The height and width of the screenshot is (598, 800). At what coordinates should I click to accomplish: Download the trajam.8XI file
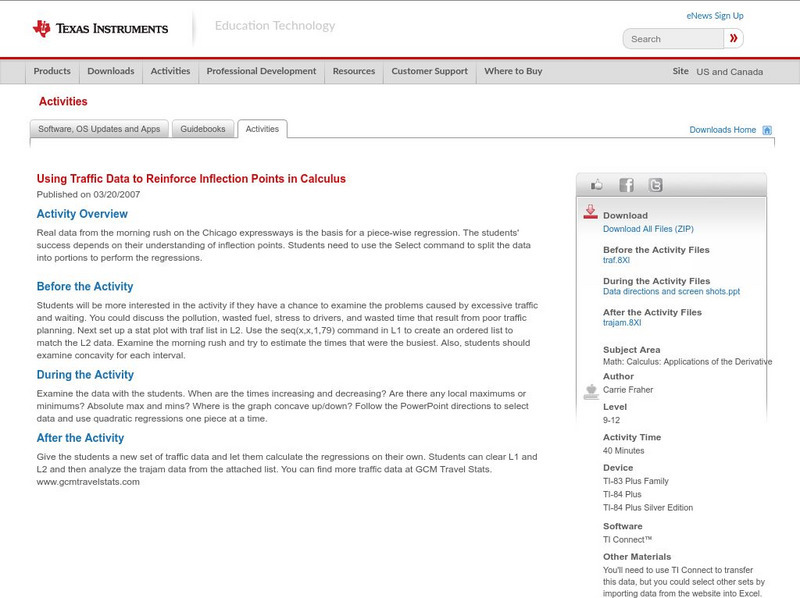point(622,322)
